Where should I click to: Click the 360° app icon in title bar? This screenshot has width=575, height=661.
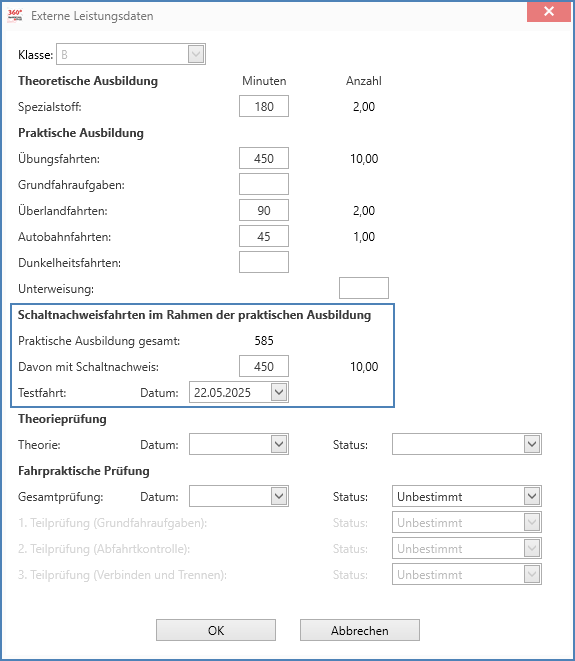[15, 16]
